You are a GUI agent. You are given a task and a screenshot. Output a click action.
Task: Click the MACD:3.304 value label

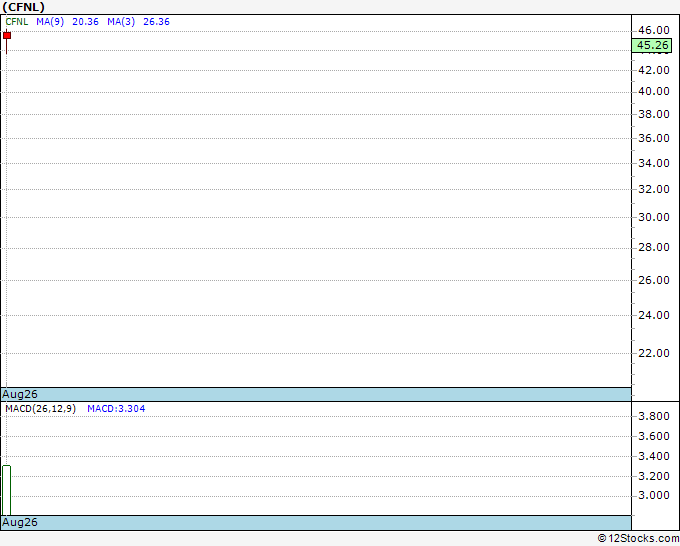(116, 409)
